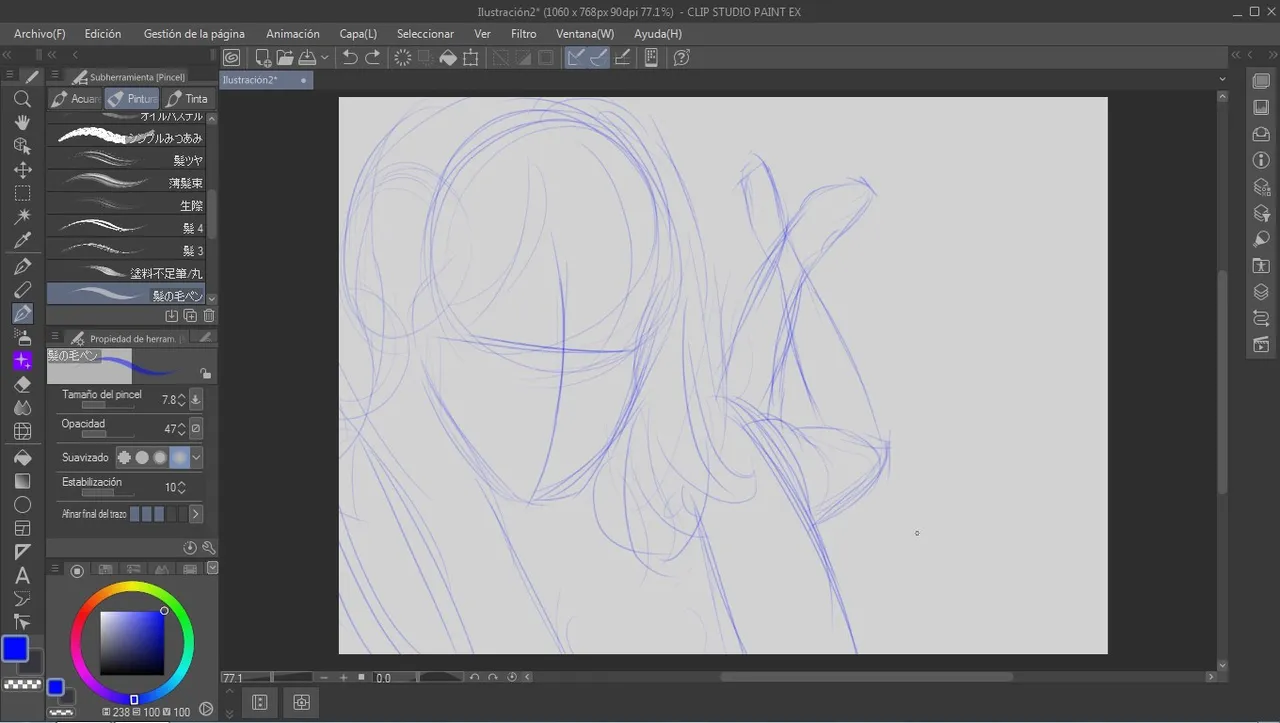The image size is (1280, 723).
Task: Select strongest Suavizado anti-aliasing option
Action: (179, 457)
